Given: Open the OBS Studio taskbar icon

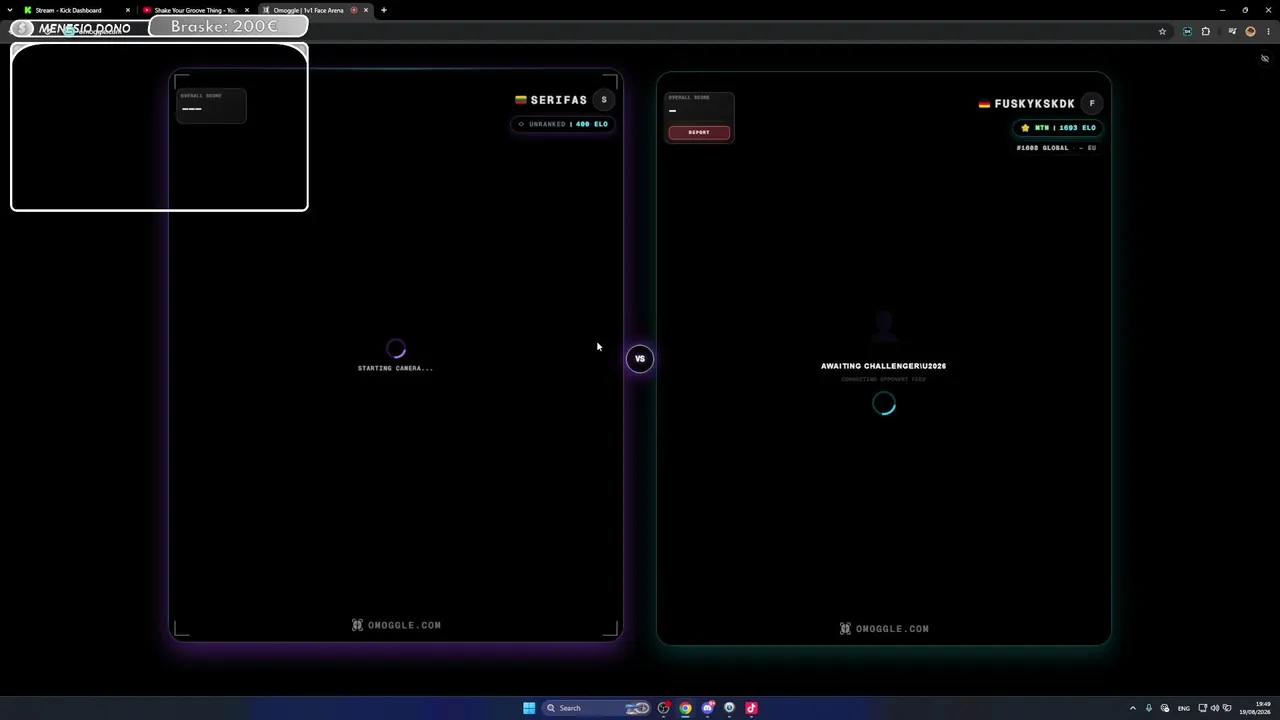Looking at the screenshot, I should click(664, 708).
